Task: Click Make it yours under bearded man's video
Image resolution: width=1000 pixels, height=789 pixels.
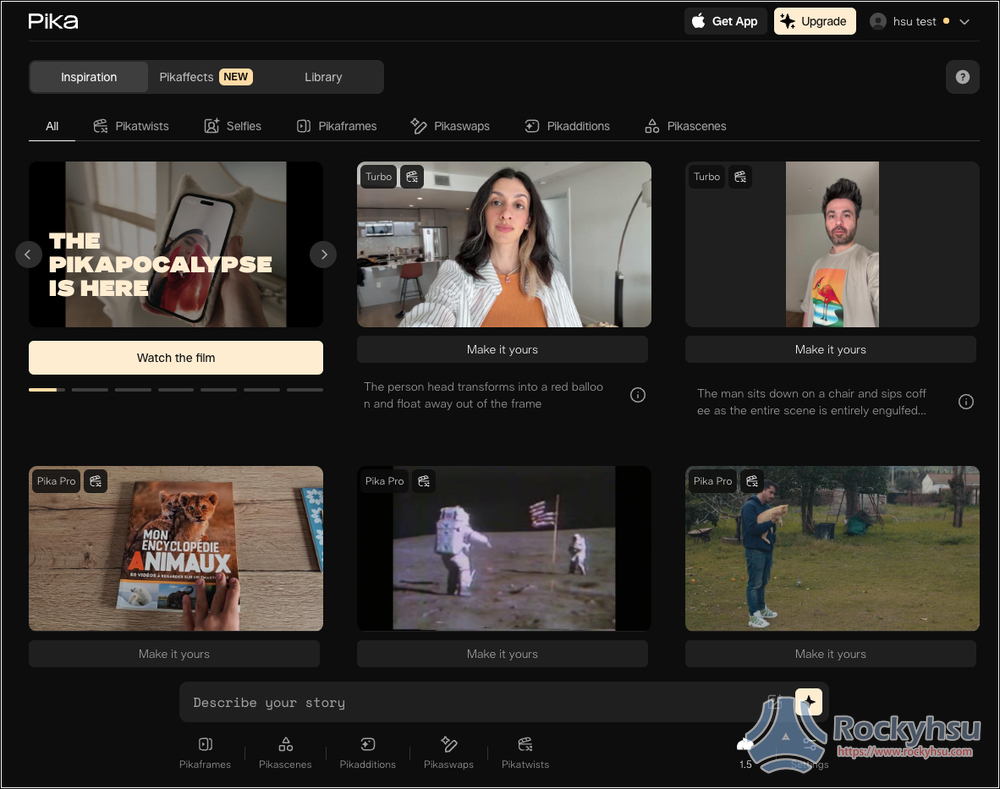Action: (830, 350)
